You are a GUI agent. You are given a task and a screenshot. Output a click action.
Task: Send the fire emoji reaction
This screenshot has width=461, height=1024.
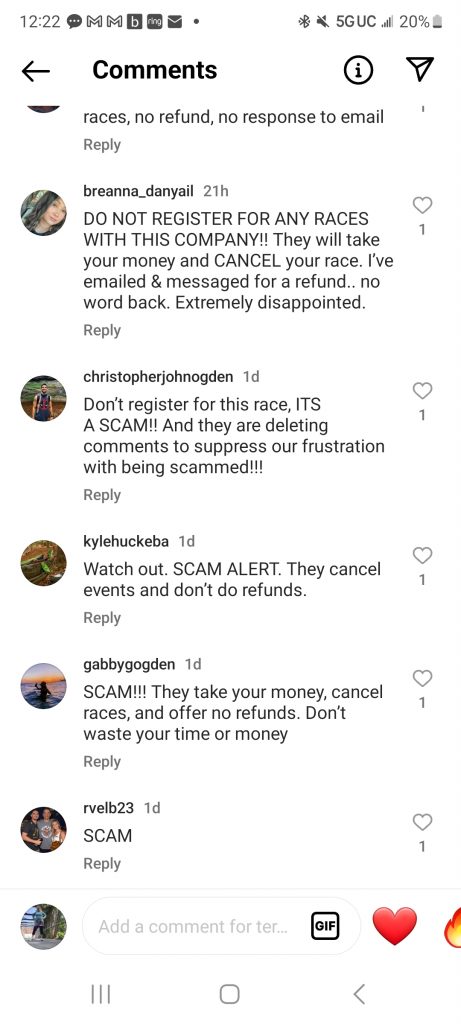(x=453, y=926)
